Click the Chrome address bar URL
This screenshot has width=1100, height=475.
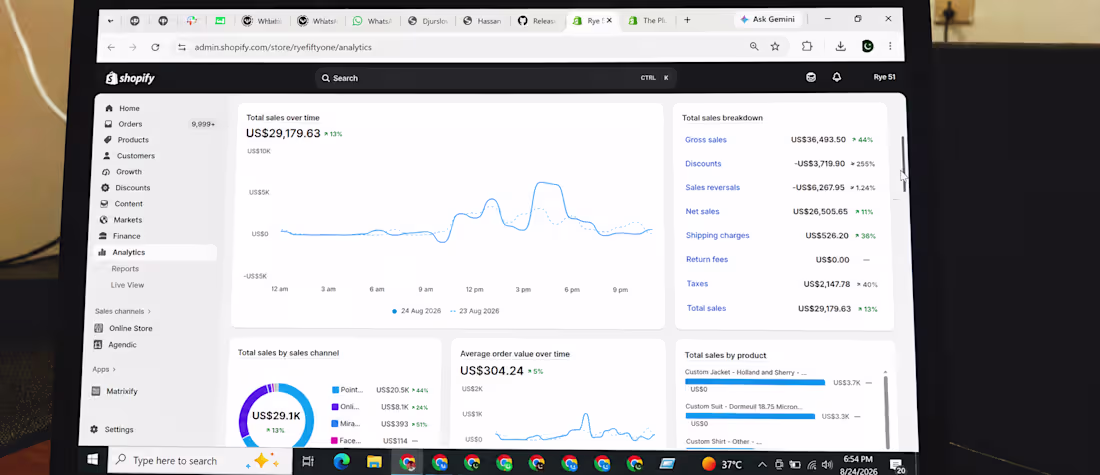(283, 47)
